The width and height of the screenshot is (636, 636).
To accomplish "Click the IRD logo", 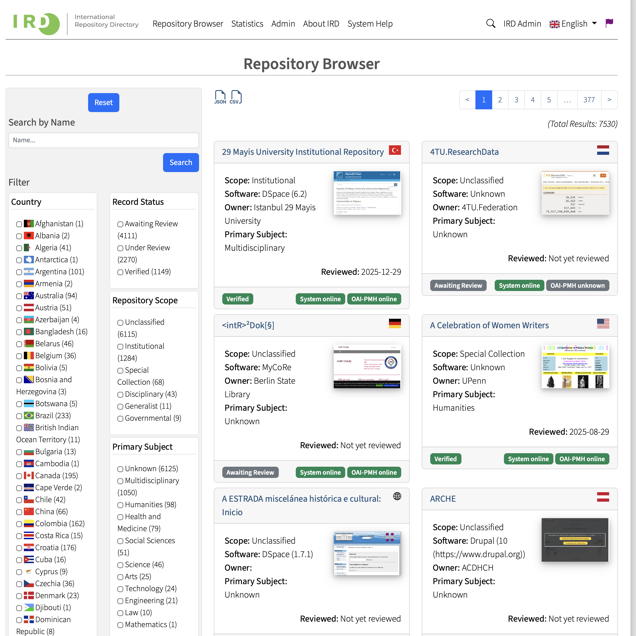I will (x=36, y=24).
